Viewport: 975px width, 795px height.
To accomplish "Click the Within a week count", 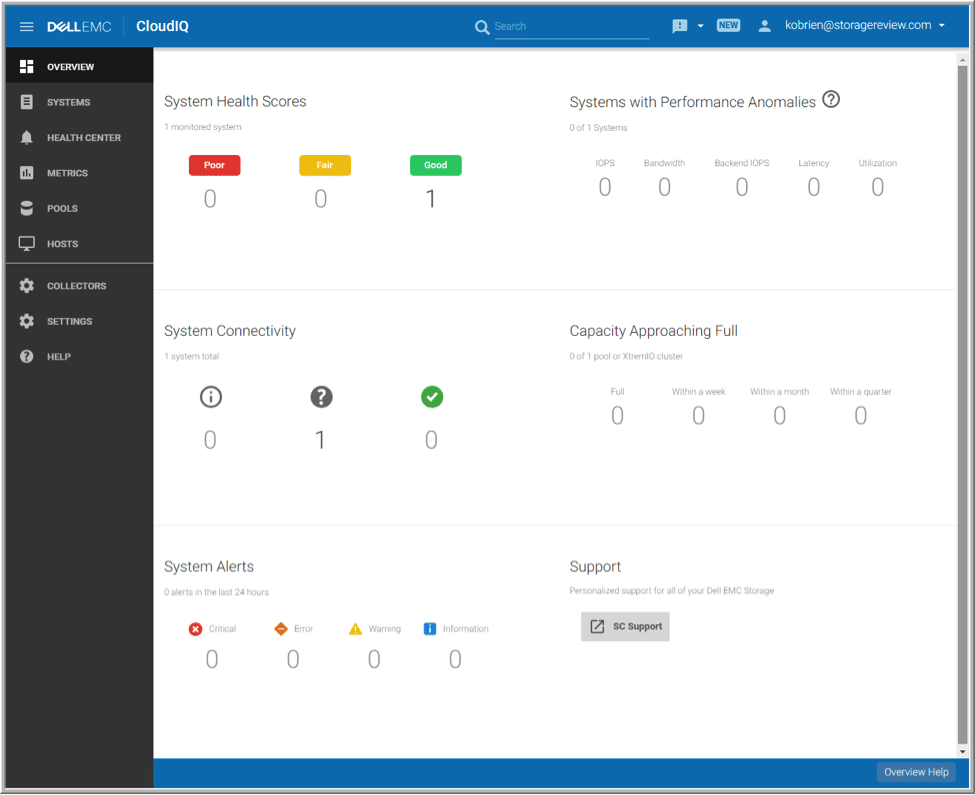I will (x=699, y=416).
